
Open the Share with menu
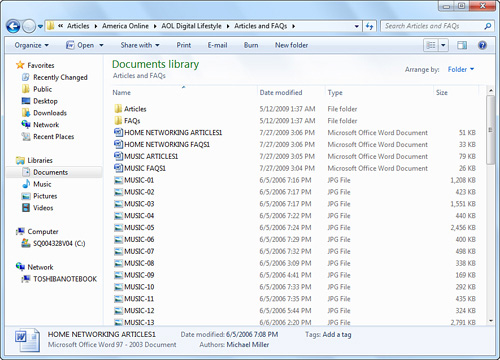click(140, 45)
